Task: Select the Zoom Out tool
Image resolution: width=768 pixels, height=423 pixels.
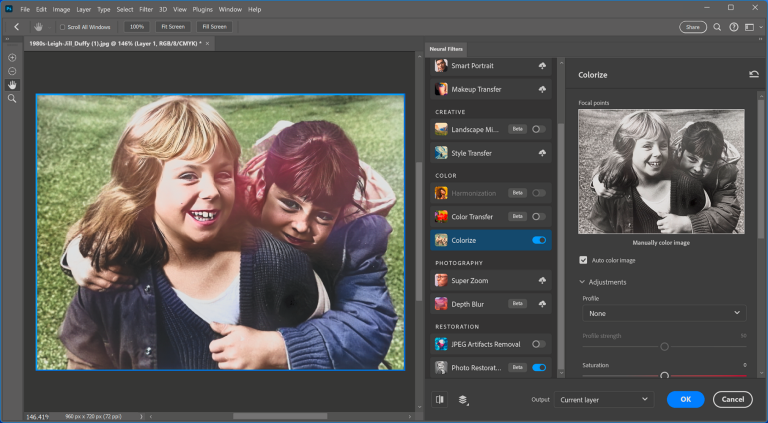Action: coord(12,72)
